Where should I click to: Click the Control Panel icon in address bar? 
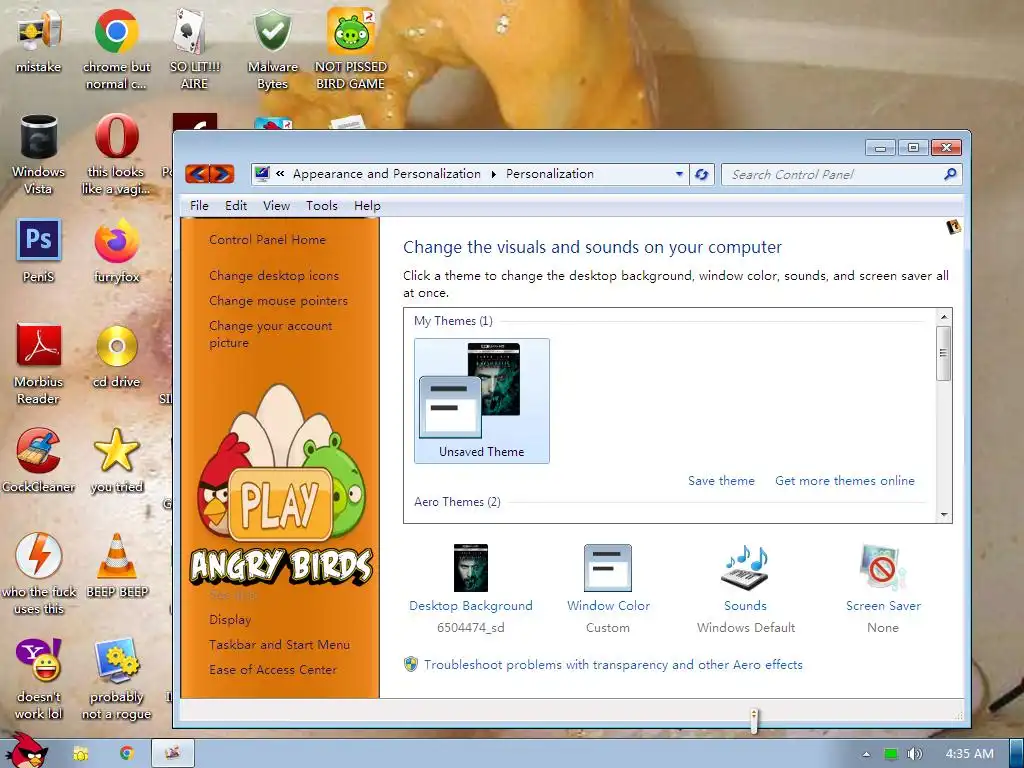(263, 174)
